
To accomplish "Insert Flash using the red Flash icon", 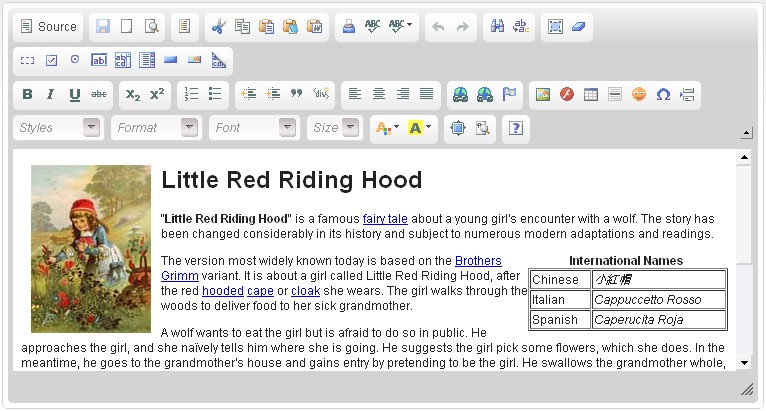I will coord(567,94).
